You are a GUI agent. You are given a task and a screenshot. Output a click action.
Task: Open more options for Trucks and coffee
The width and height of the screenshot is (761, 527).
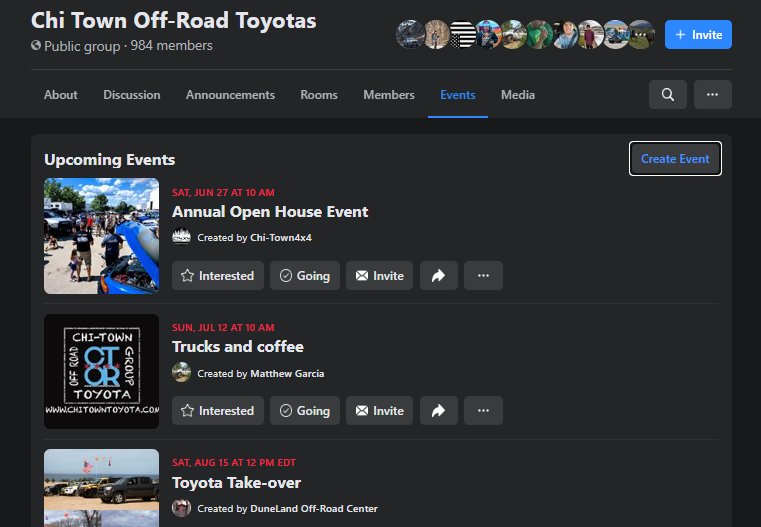click(483, 411)
